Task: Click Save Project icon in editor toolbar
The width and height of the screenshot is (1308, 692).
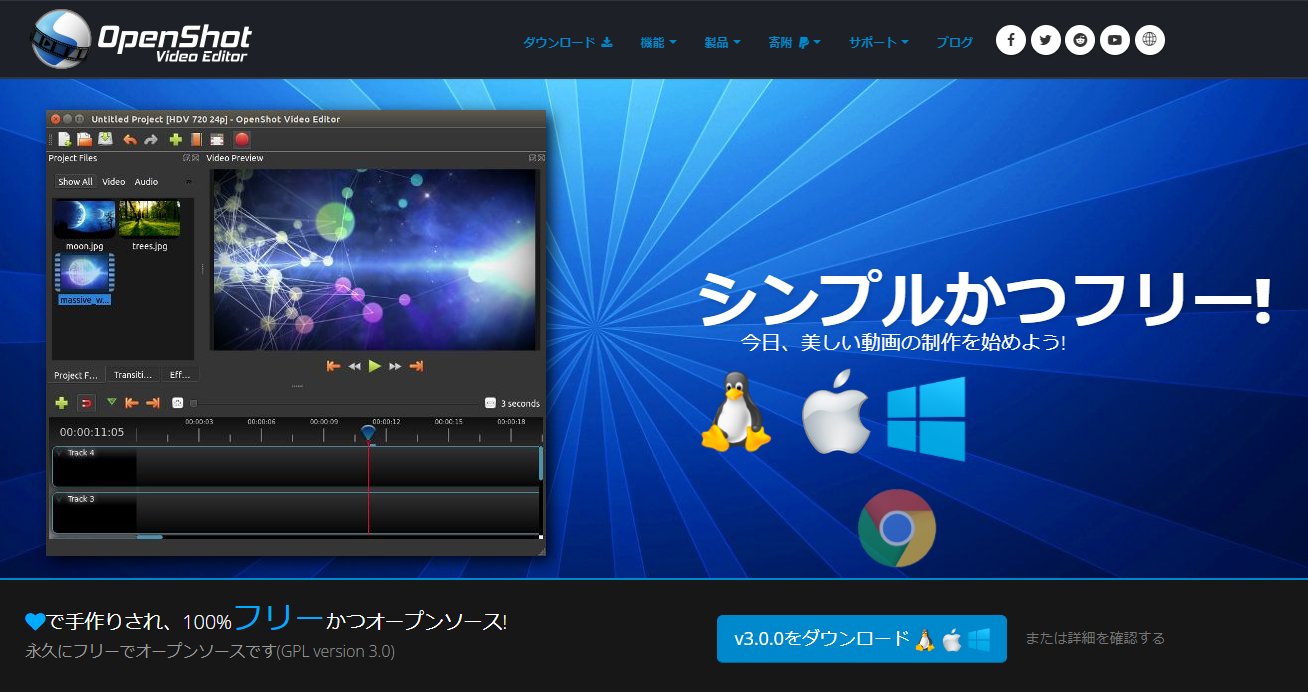Action: (105, 139)
